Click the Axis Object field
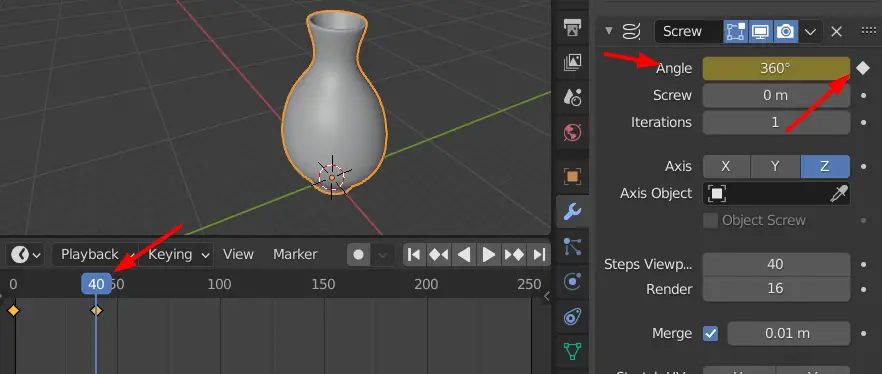Viewport: 882px width, 374px height. (776, 193)
